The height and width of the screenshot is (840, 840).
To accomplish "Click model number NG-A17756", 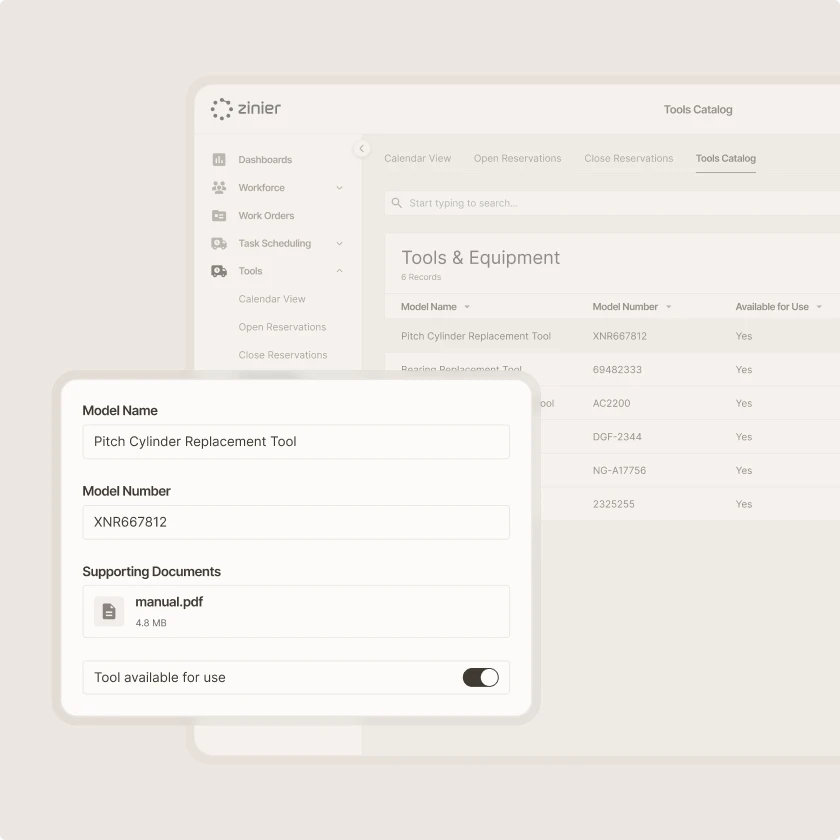I will tap(619, 470).
